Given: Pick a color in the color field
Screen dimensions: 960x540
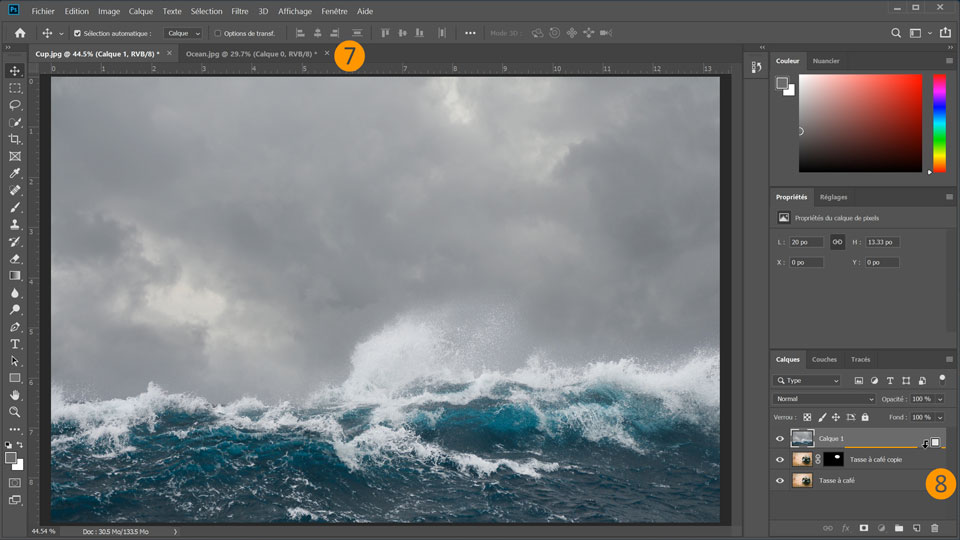Looking at the screenshot, I should click(860, 123).
